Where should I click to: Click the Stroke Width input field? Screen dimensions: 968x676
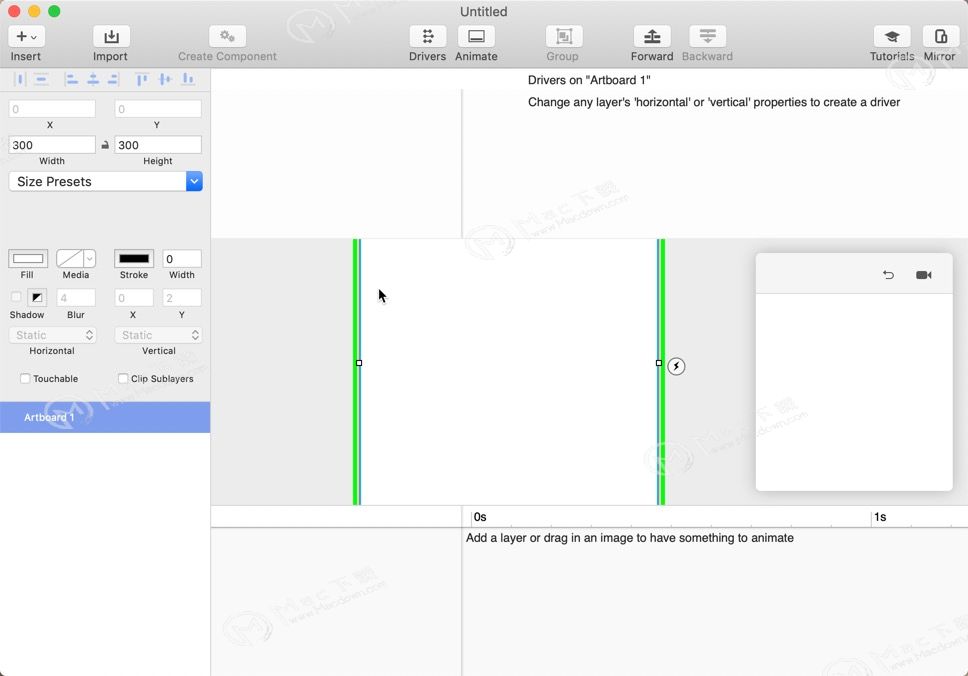(182, 259)
